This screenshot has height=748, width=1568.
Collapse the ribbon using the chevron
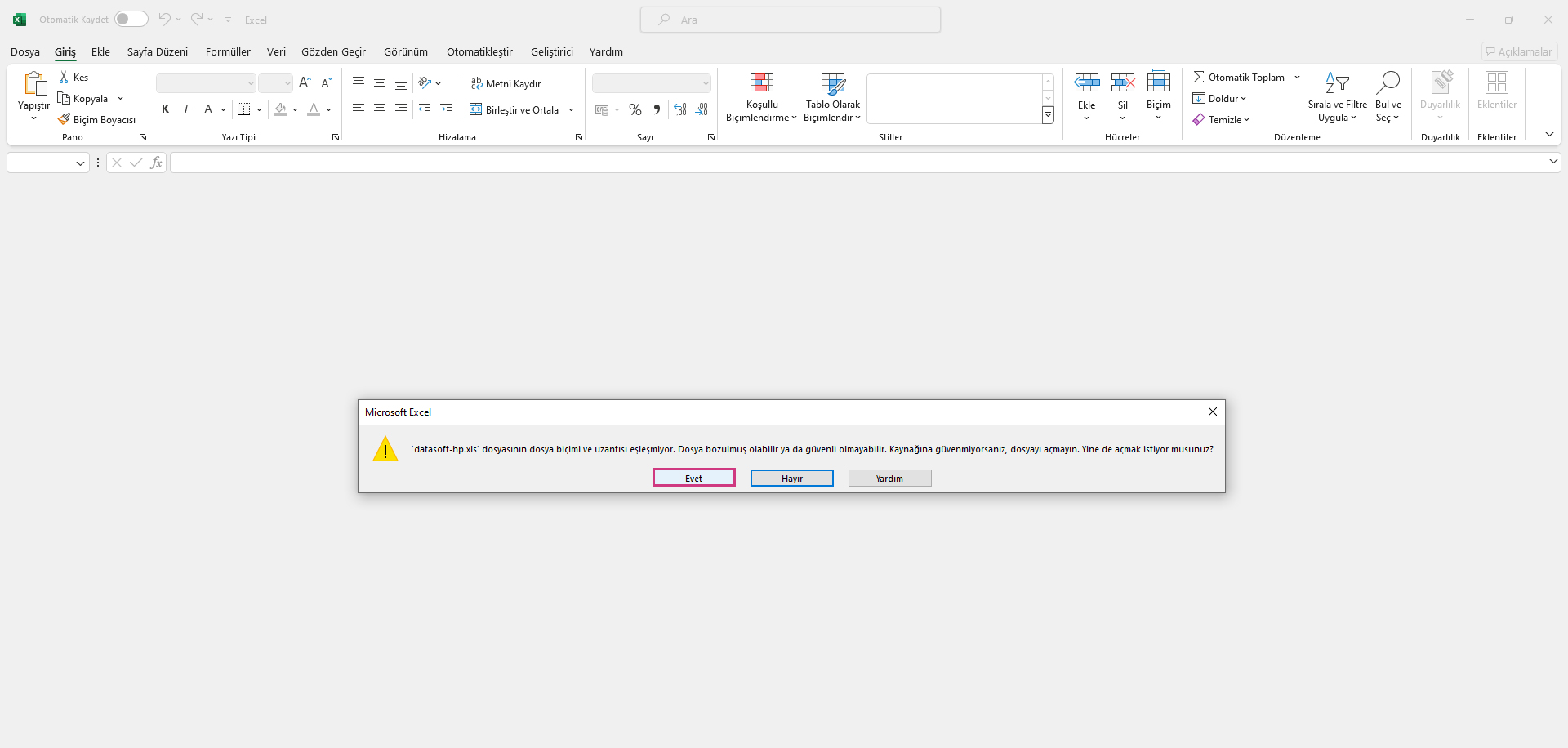click(1549, 134)
